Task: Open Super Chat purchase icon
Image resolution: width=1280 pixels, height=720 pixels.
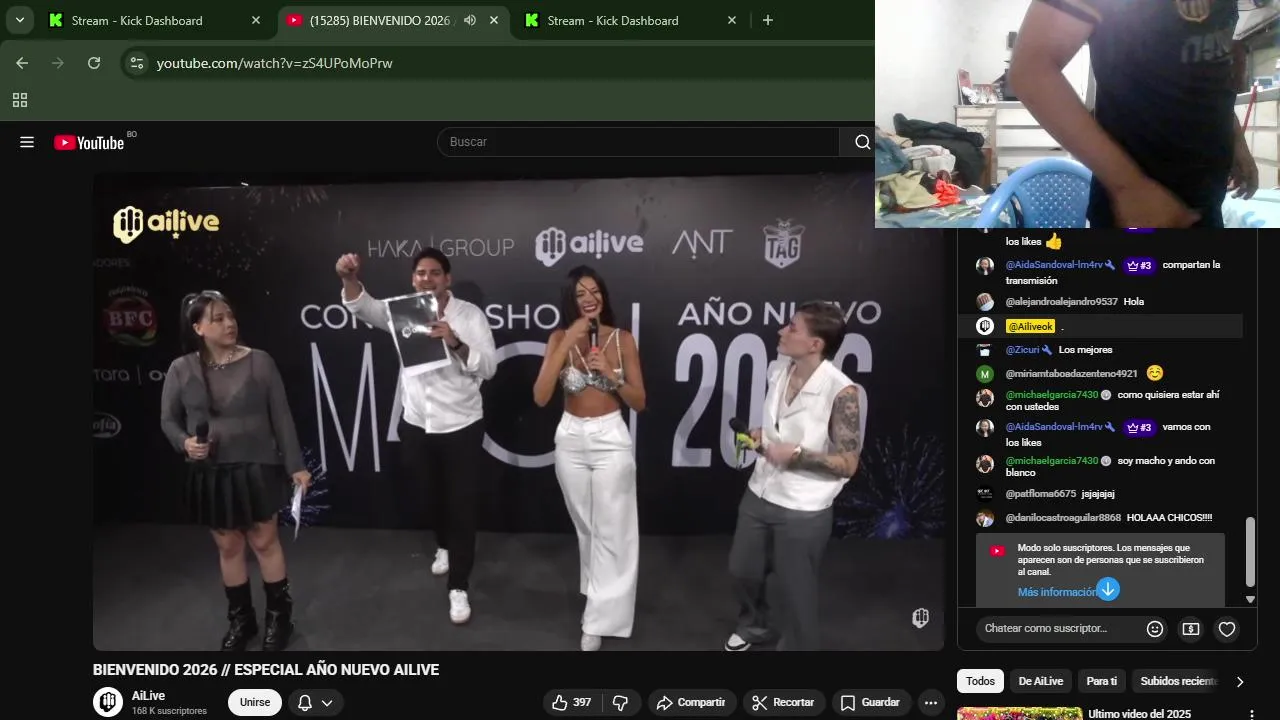Action: tap(1190, 629)
